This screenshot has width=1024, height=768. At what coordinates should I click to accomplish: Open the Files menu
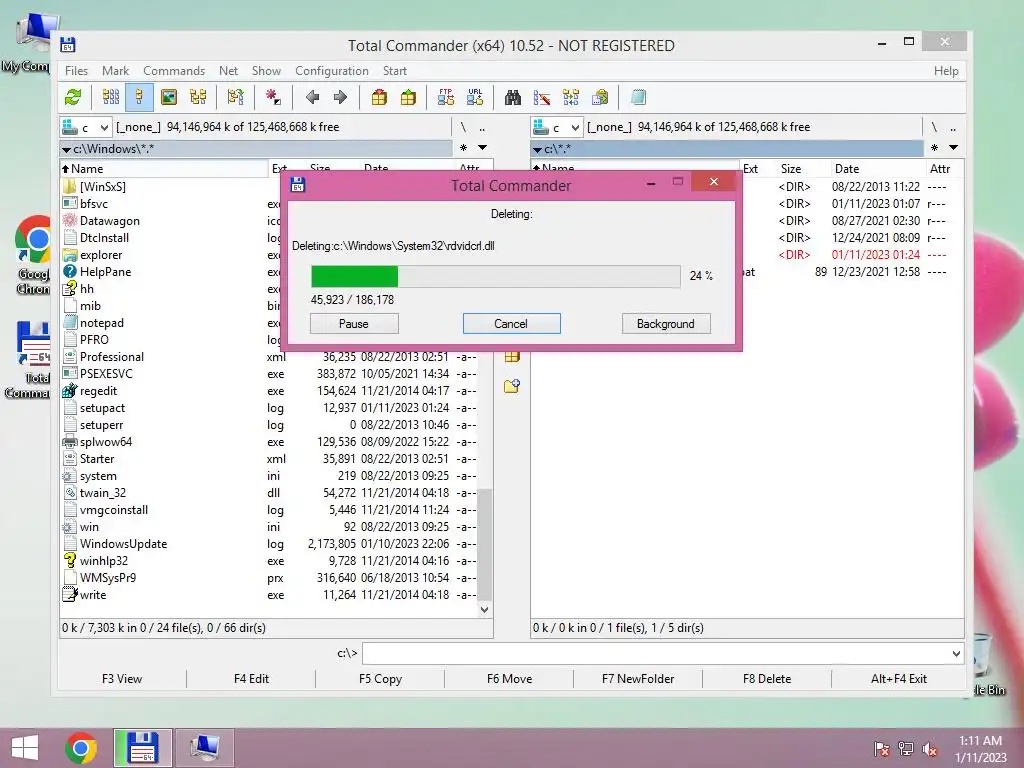(76, 71)
